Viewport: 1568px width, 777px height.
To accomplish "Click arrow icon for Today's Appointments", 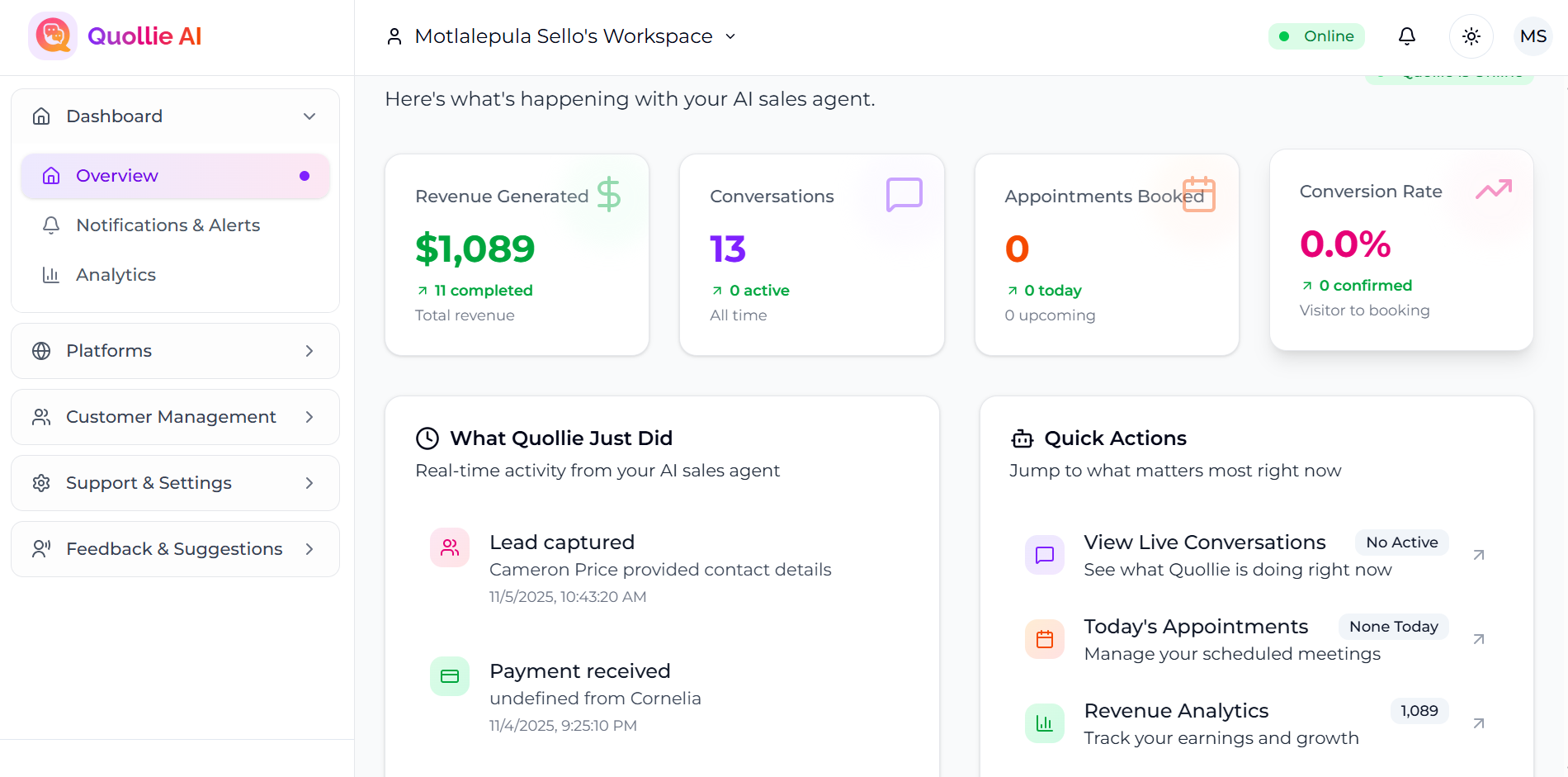I will 1479,639.
